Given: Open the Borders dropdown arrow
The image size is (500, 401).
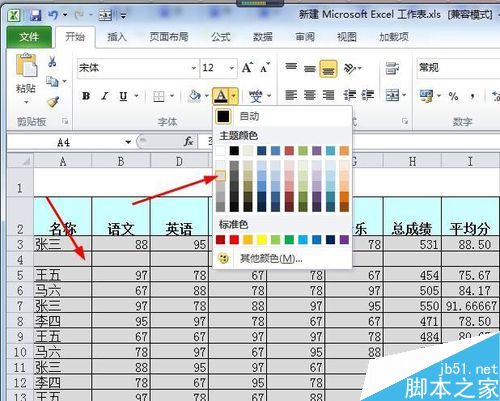Looking at the screenshot, I should (172, 96).
